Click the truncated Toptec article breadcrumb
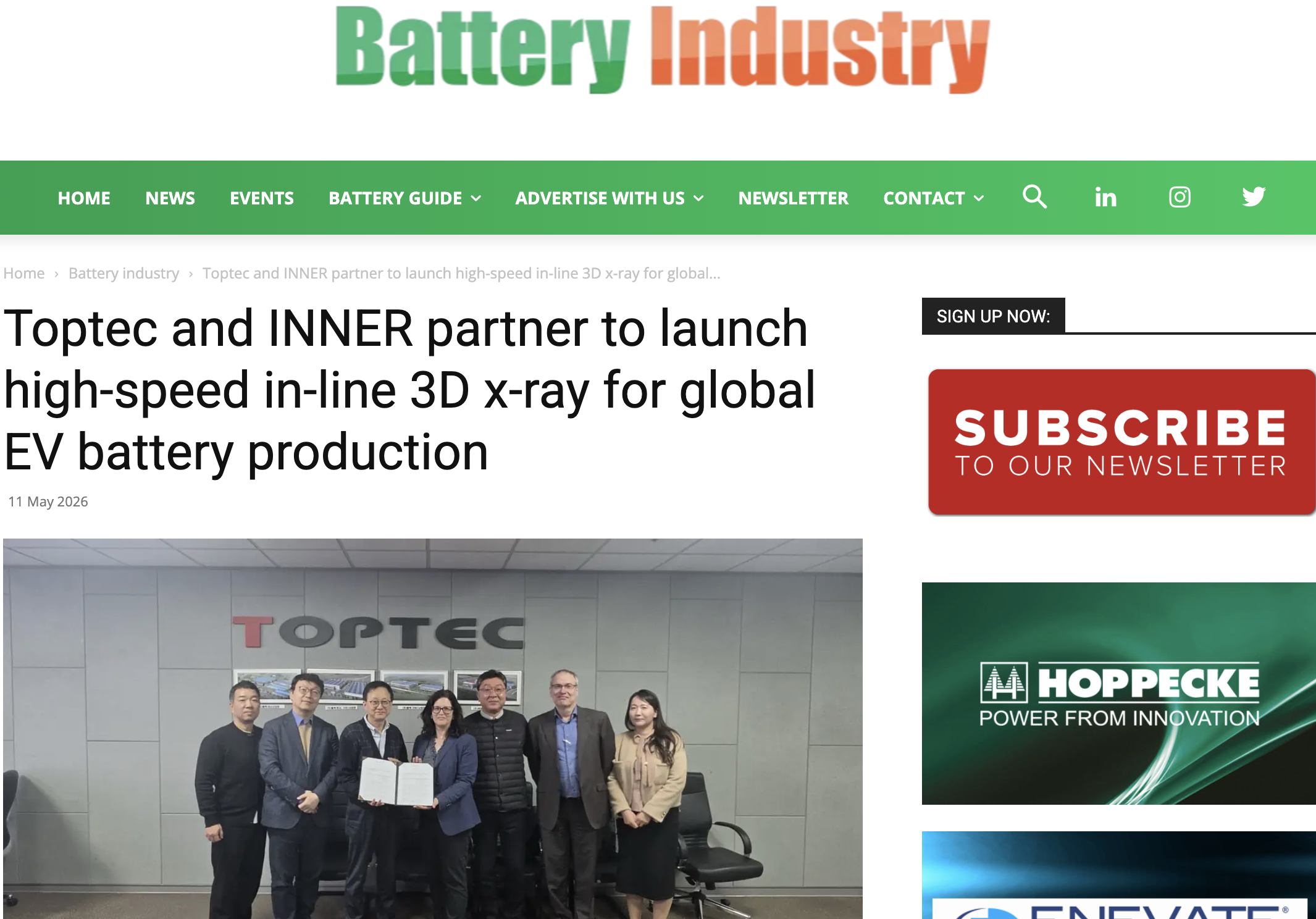The image size is (1316, 919). point(461,273)
